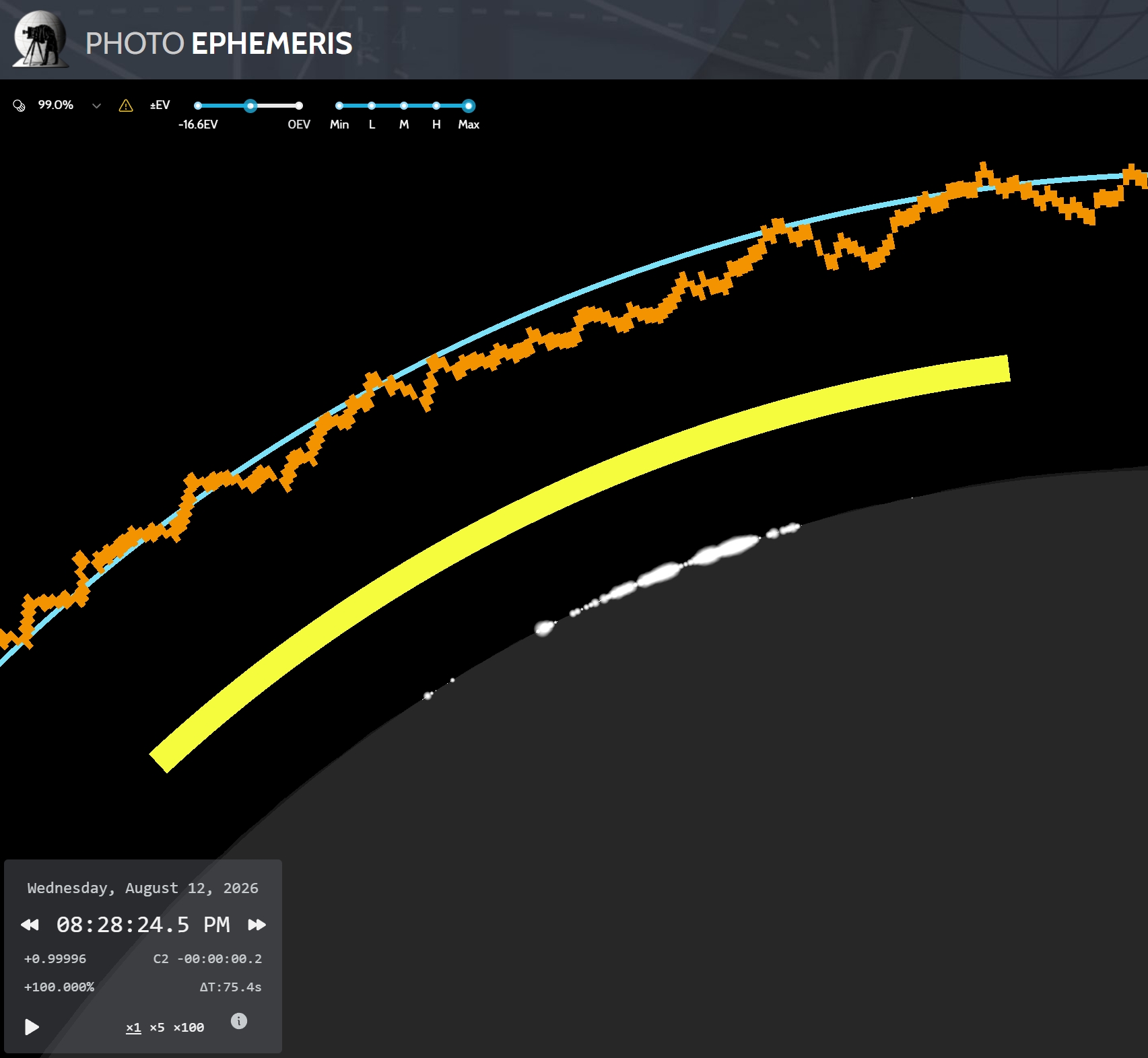The height and width of the screenshot is (1058, 1148).
Task: Select the ×1 playback speed
Action: click(x=133, y=1027)
